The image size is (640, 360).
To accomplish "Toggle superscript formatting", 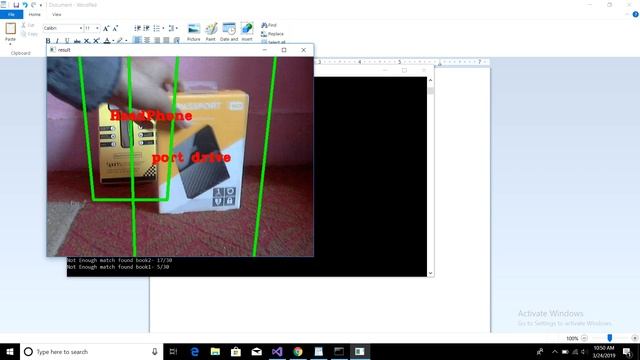I will 96,40.
